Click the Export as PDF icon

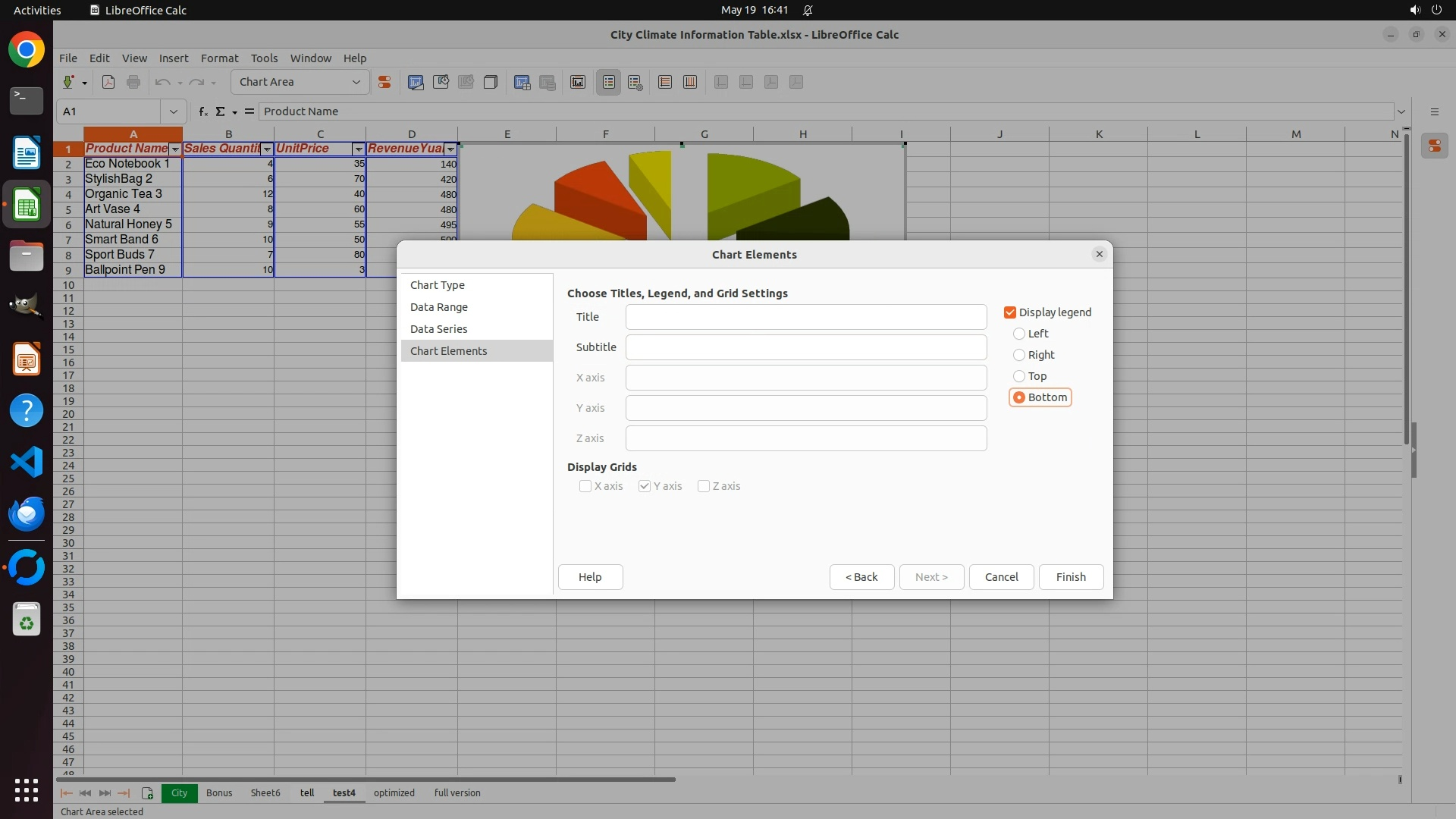[108, 82]
